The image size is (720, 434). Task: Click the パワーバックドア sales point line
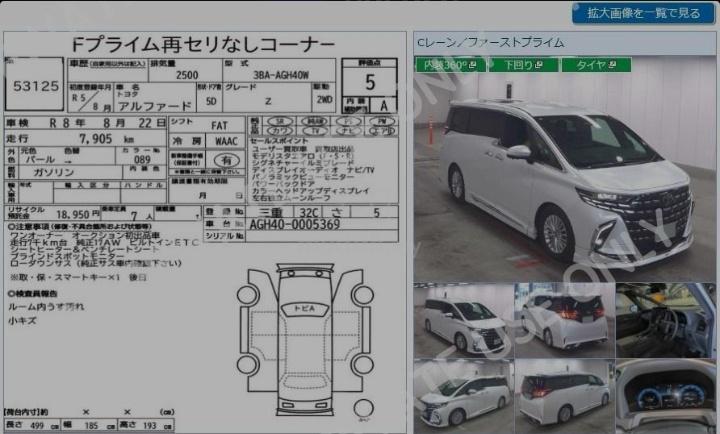coord(282,183)
